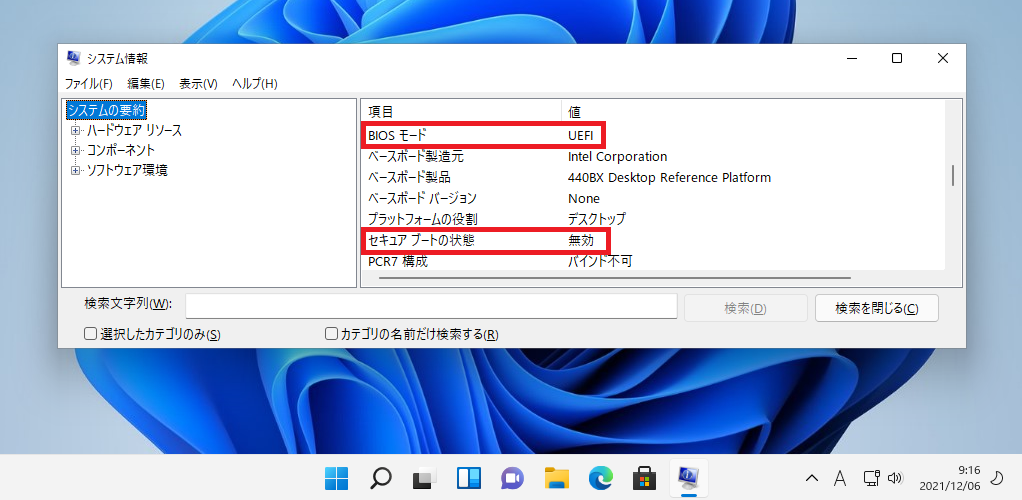Screen dimensions: 1022x500
Task: Open ヘルプ(H) menu
Action: click(x=255, y=83)
